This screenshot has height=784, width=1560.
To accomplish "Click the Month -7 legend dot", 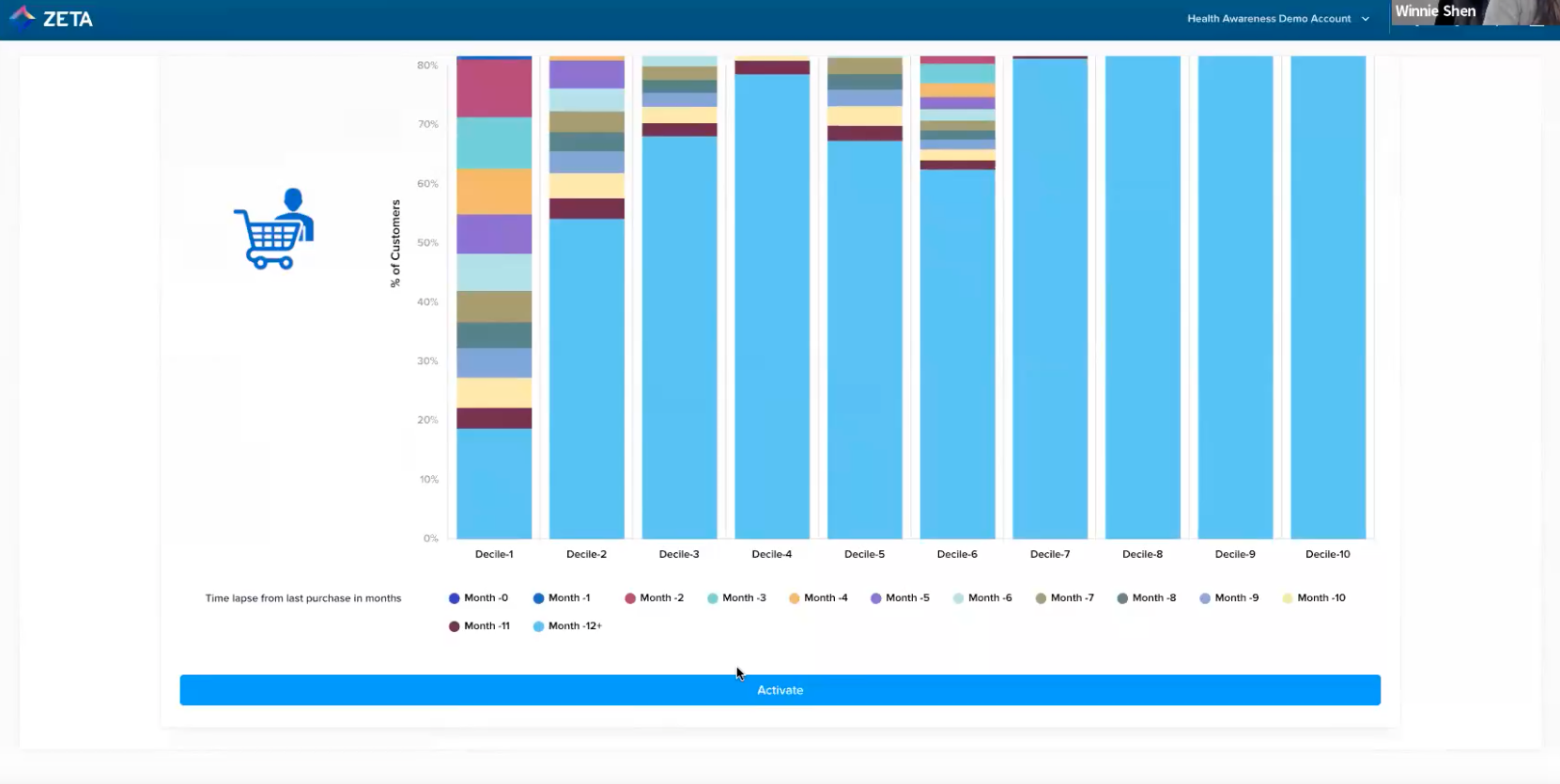I will pyautogui.click(x=1041, y=598).
